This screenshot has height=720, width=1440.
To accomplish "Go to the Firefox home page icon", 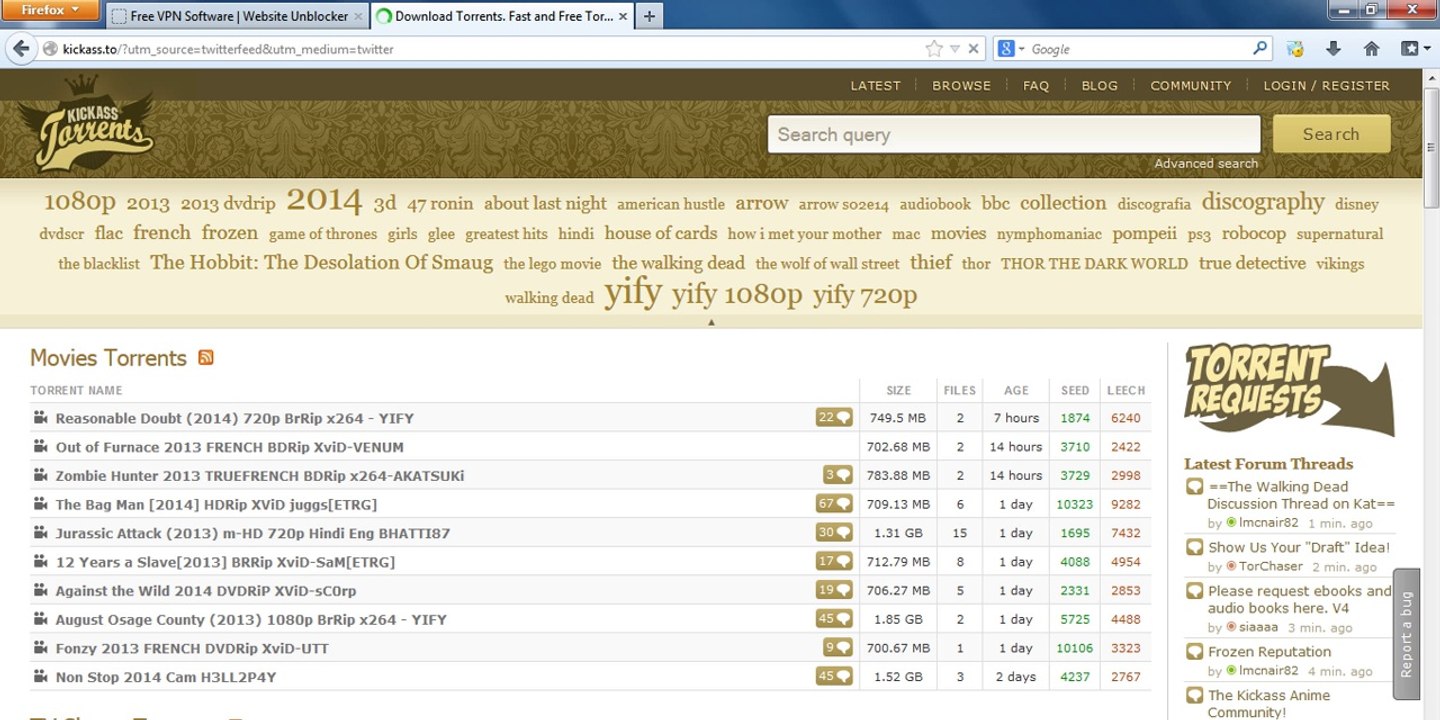I will click(1371, 49).
